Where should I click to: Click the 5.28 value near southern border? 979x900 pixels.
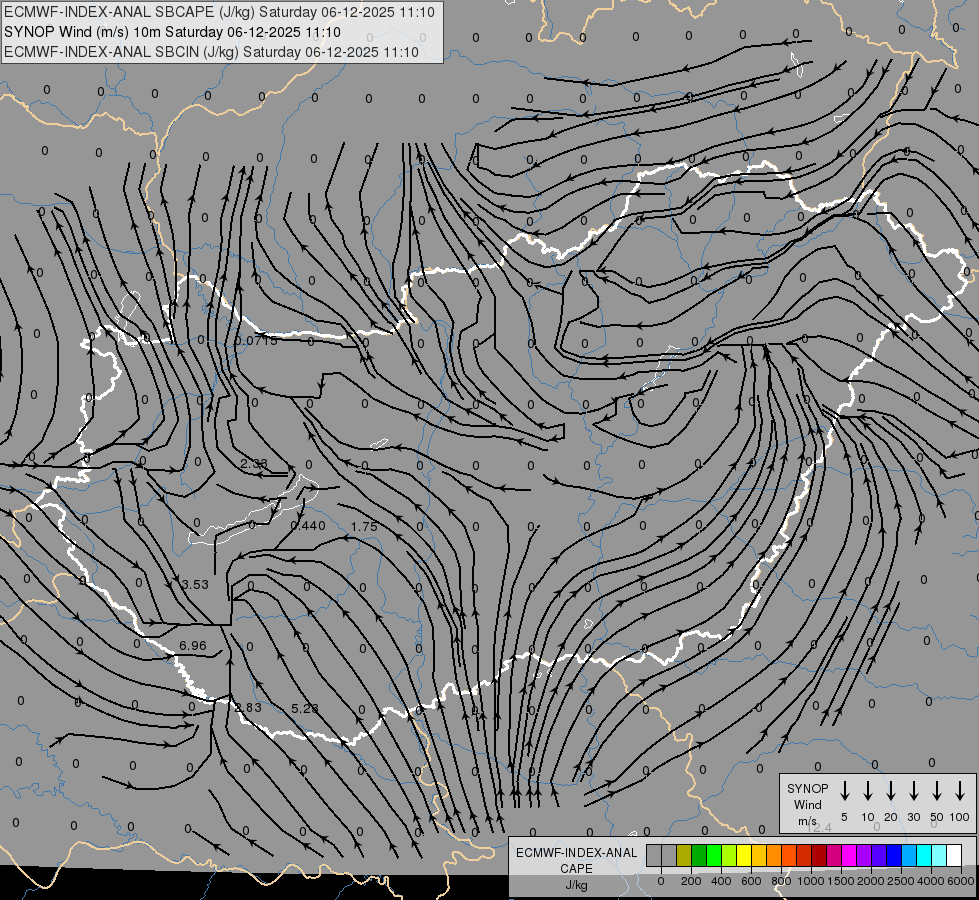(x=305, y=708)
